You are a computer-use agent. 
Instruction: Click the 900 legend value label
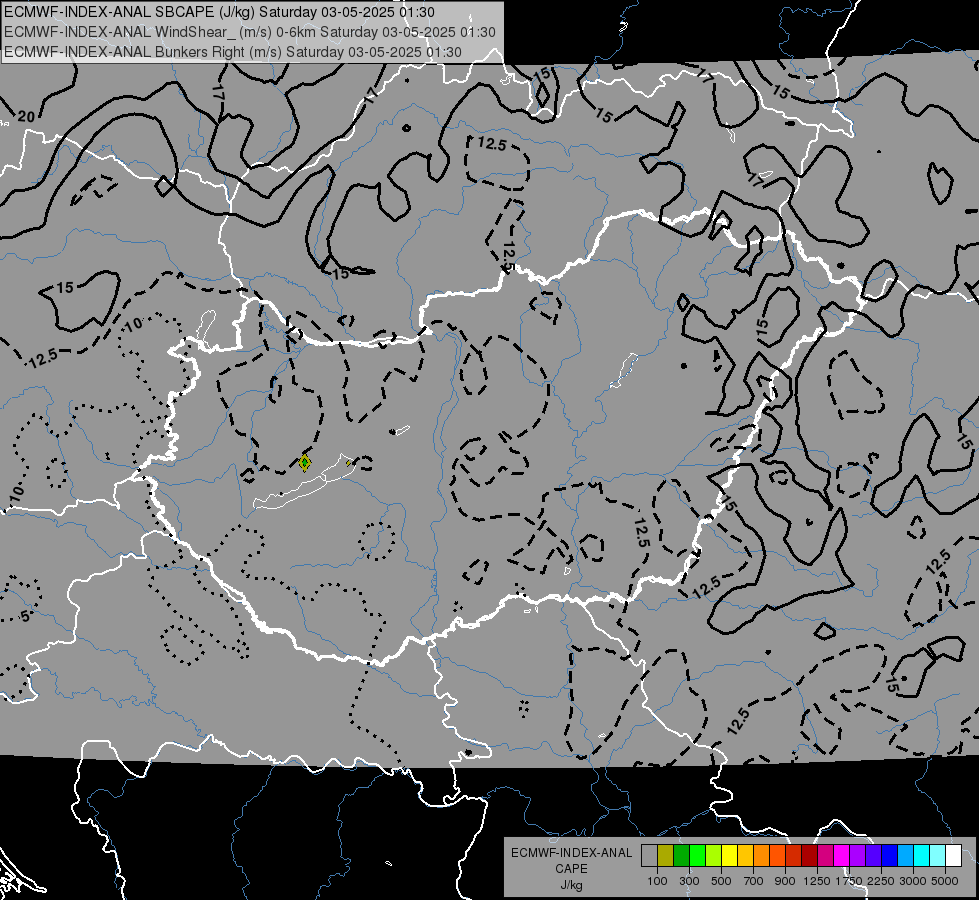click(x=785, y=881)
